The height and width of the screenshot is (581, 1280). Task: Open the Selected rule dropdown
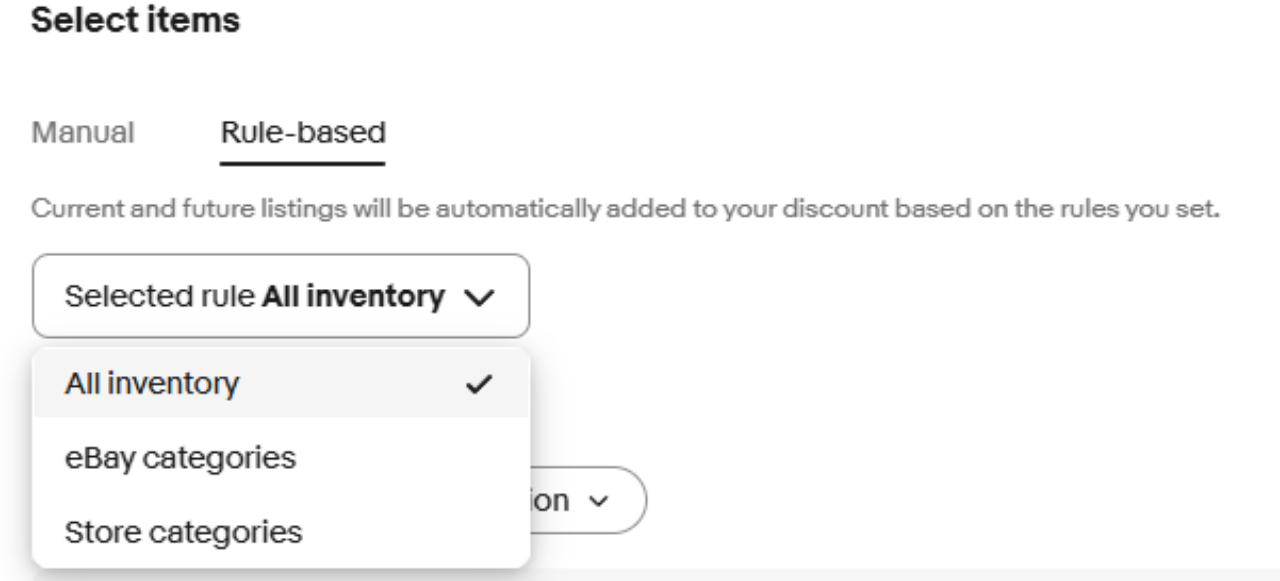tap(280, 296)
